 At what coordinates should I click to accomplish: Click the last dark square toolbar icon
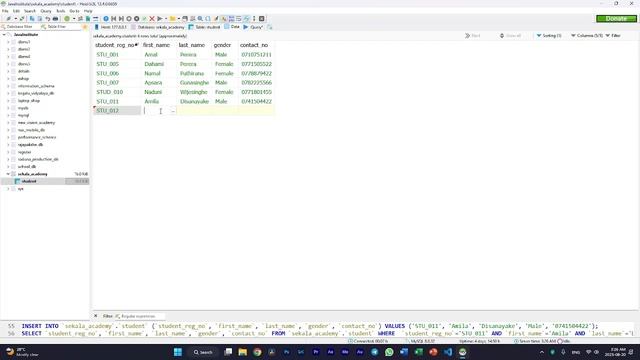pos(262,19)
